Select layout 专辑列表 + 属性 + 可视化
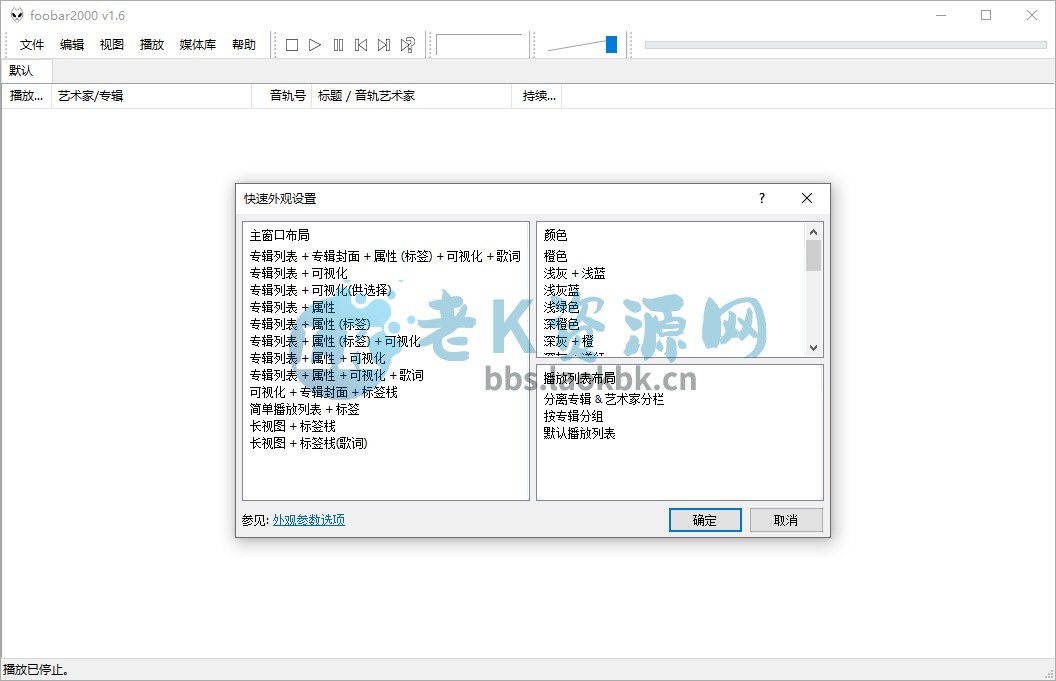The height and width of the screenshot is (681, 1056). tap(318, 358)
